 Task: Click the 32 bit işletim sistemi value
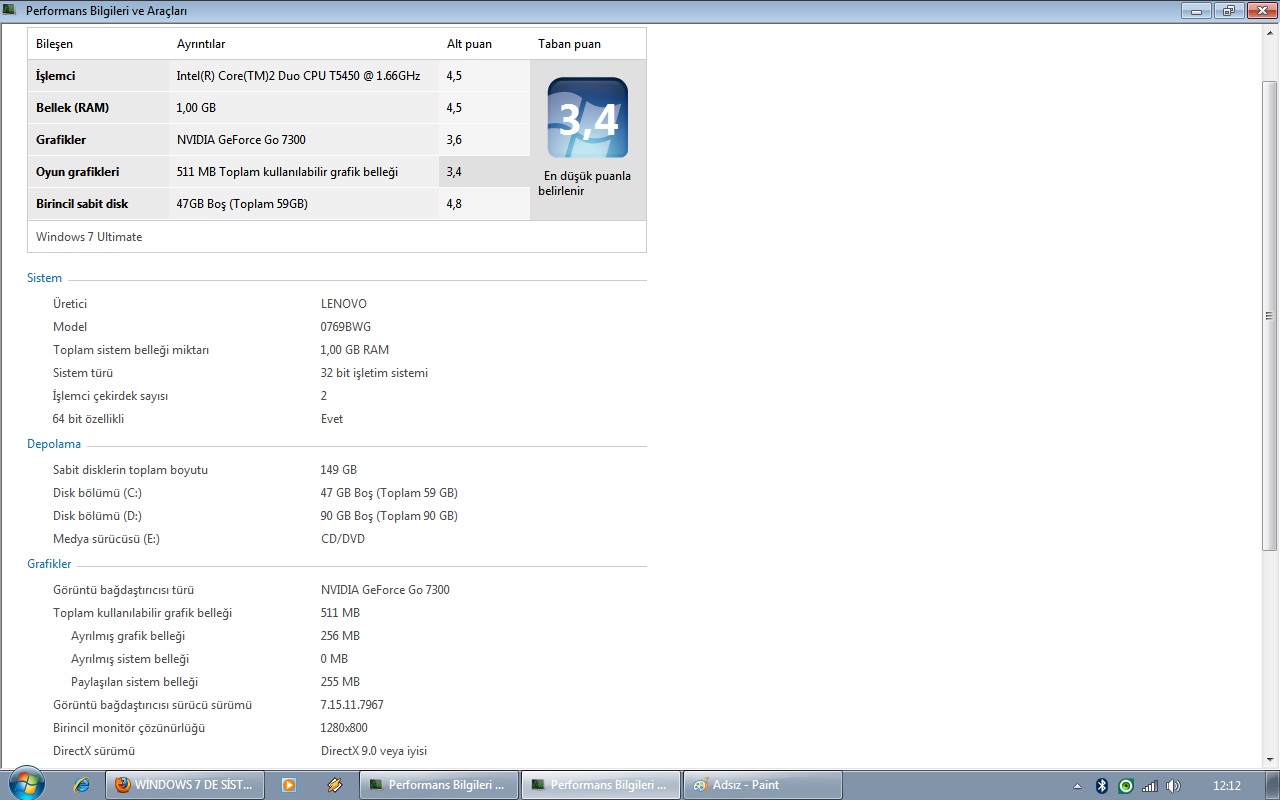coord(374,373)
